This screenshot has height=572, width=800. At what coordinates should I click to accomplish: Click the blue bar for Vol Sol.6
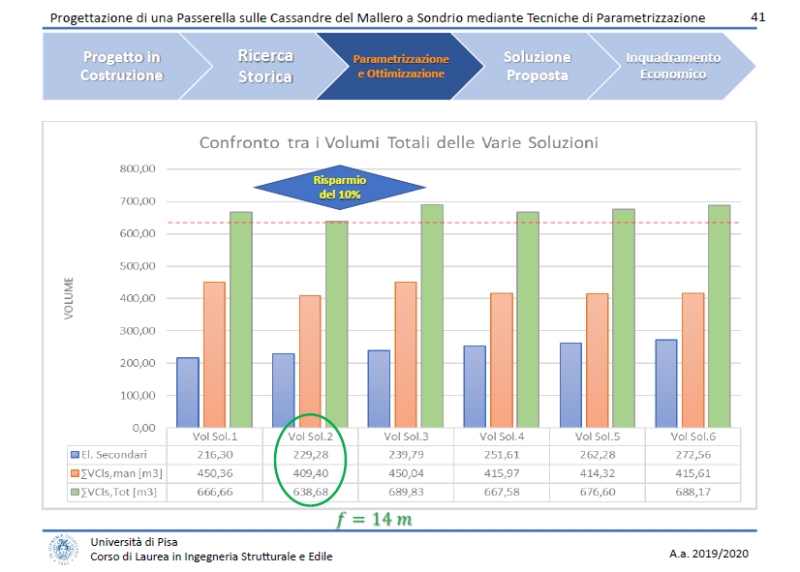tap(666, 383)
